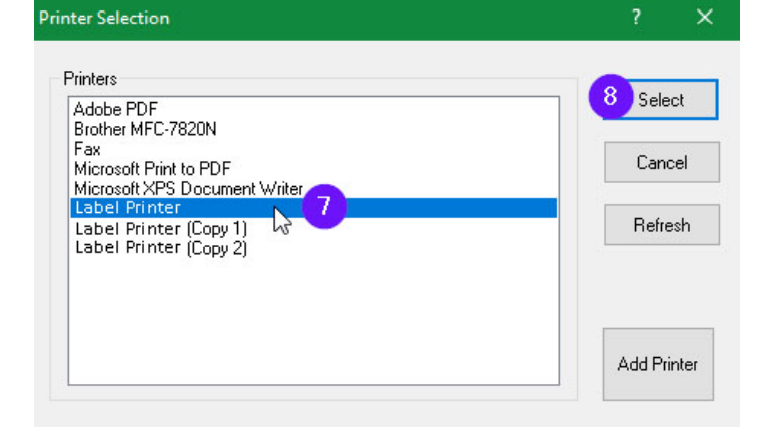Pick the Brother MFC-7820N printer
Image resolution: width=773 pixels, height=432 pixels.
[x=145, y=129]
